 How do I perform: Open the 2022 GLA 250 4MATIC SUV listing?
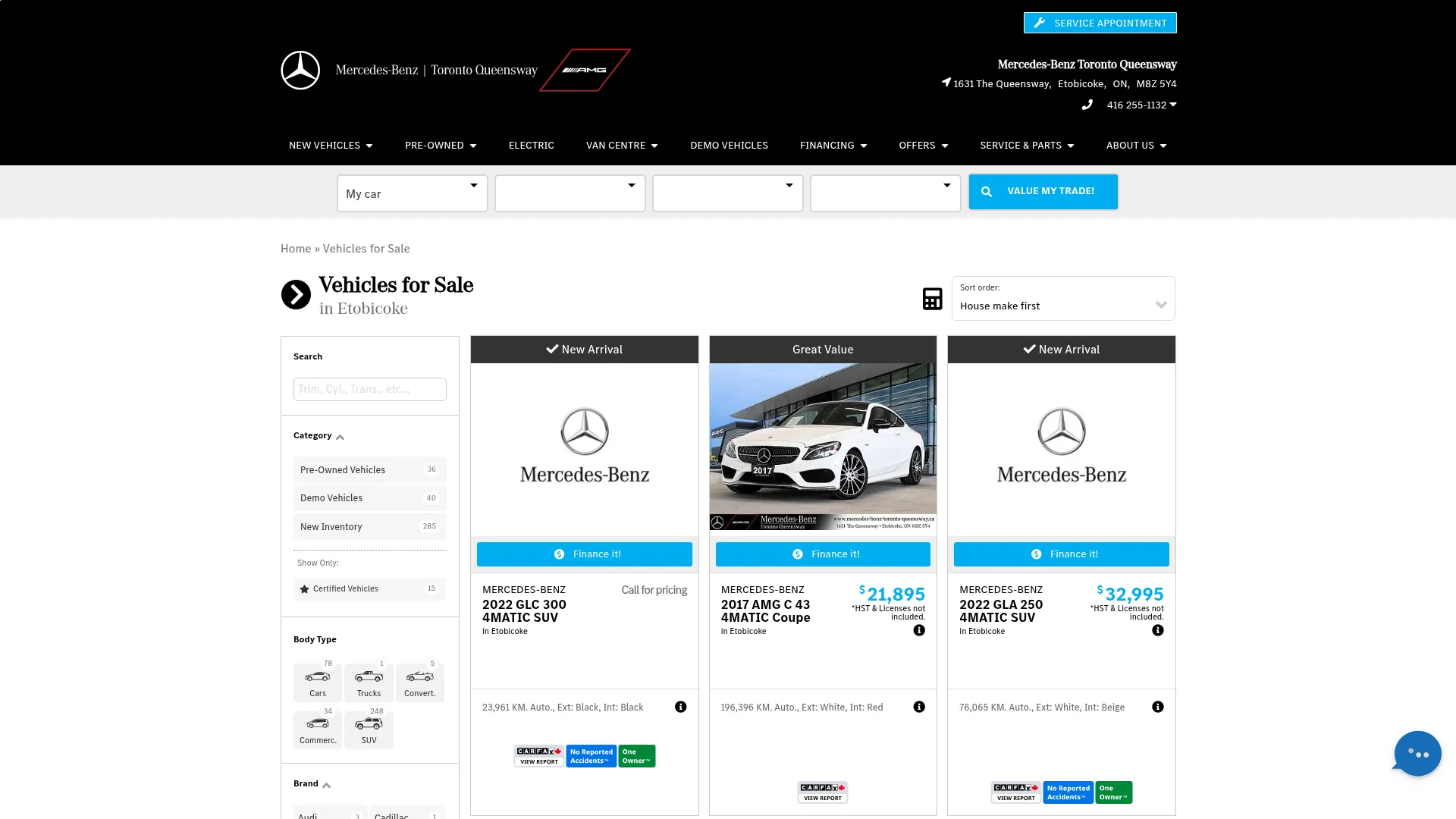1001,610
